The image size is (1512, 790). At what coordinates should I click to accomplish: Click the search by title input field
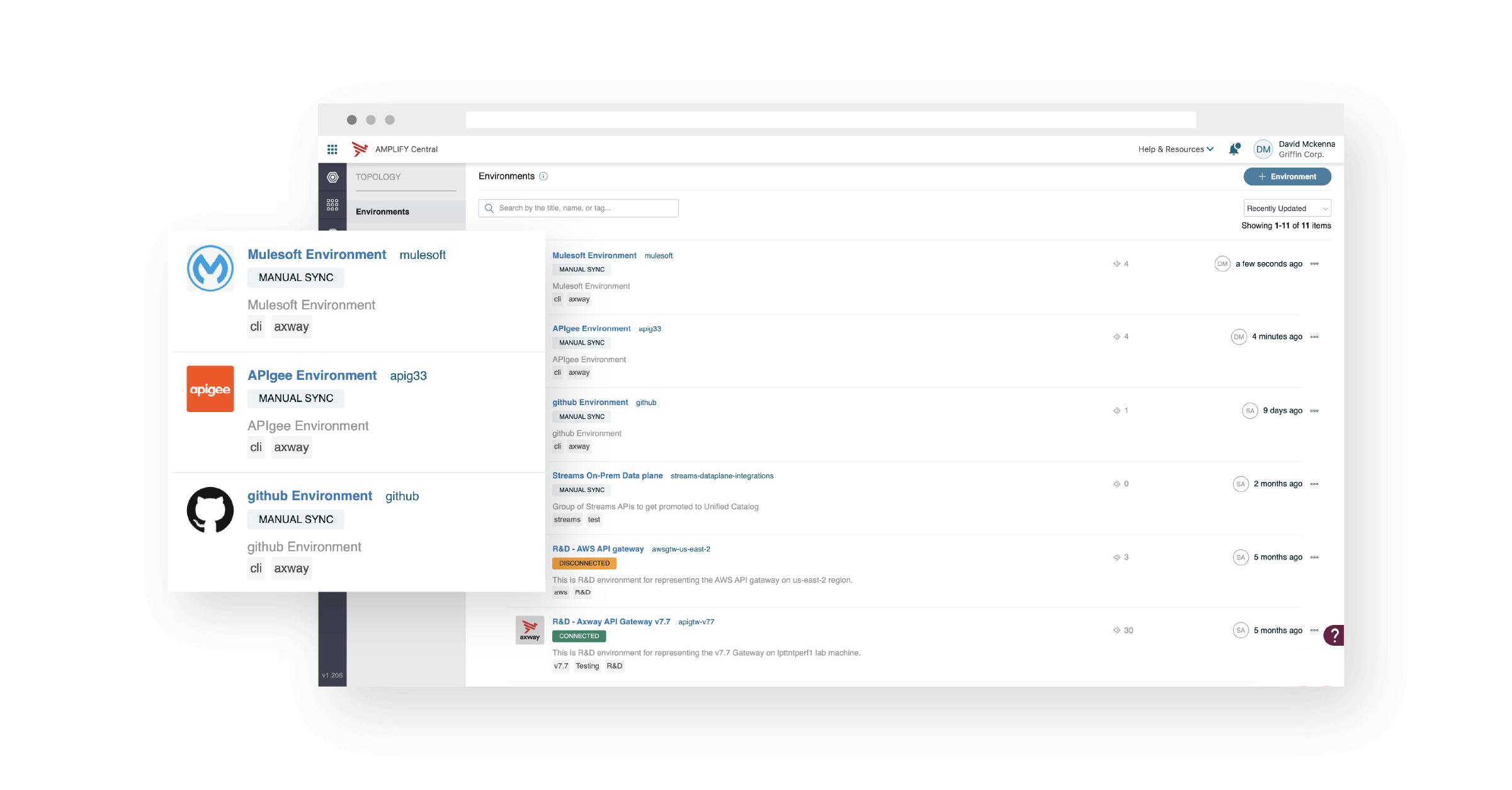point(578,209)
